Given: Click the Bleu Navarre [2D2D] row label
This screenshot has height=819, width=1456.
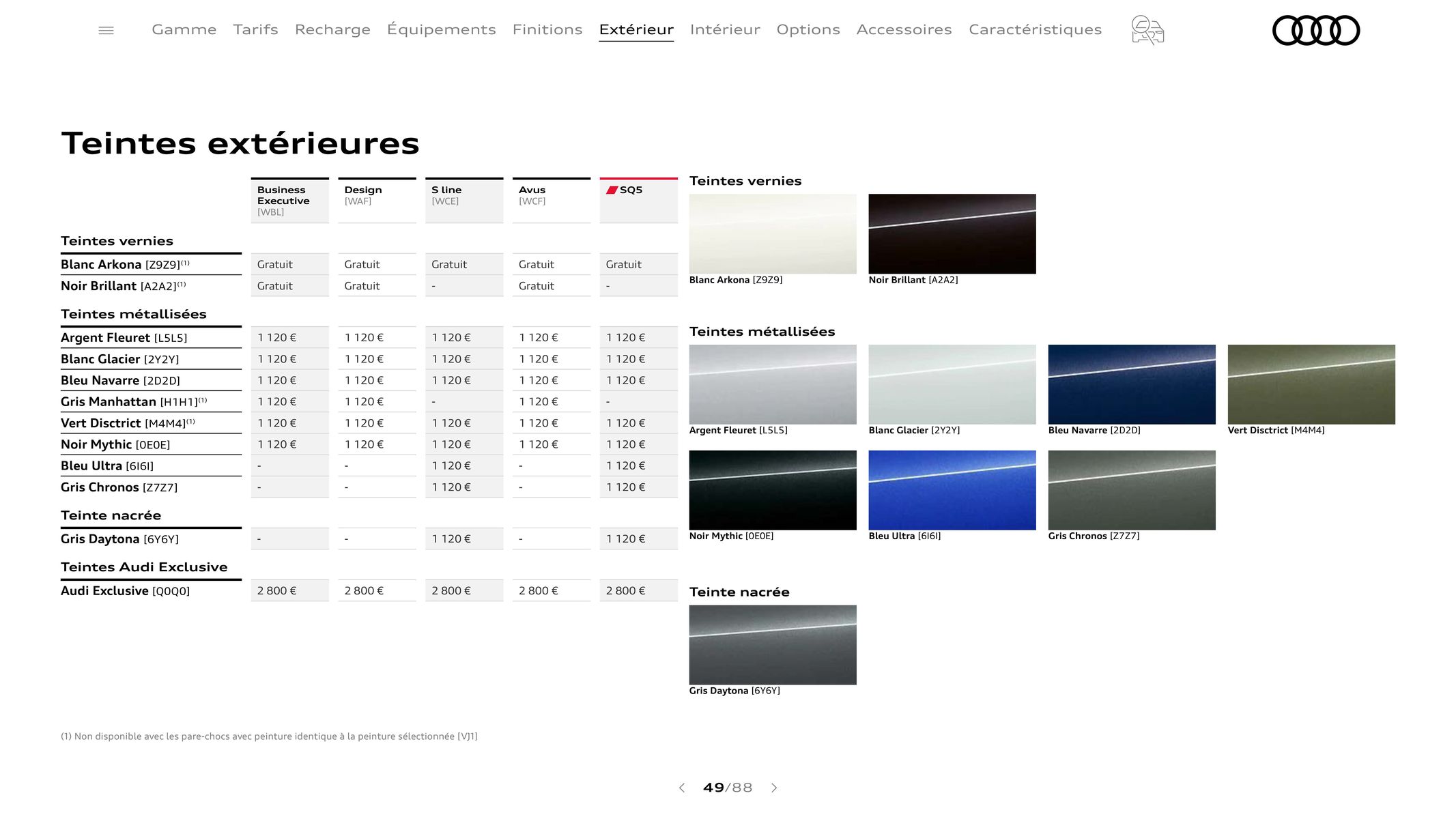Looking at the screenshot, I should coord(120,381).
